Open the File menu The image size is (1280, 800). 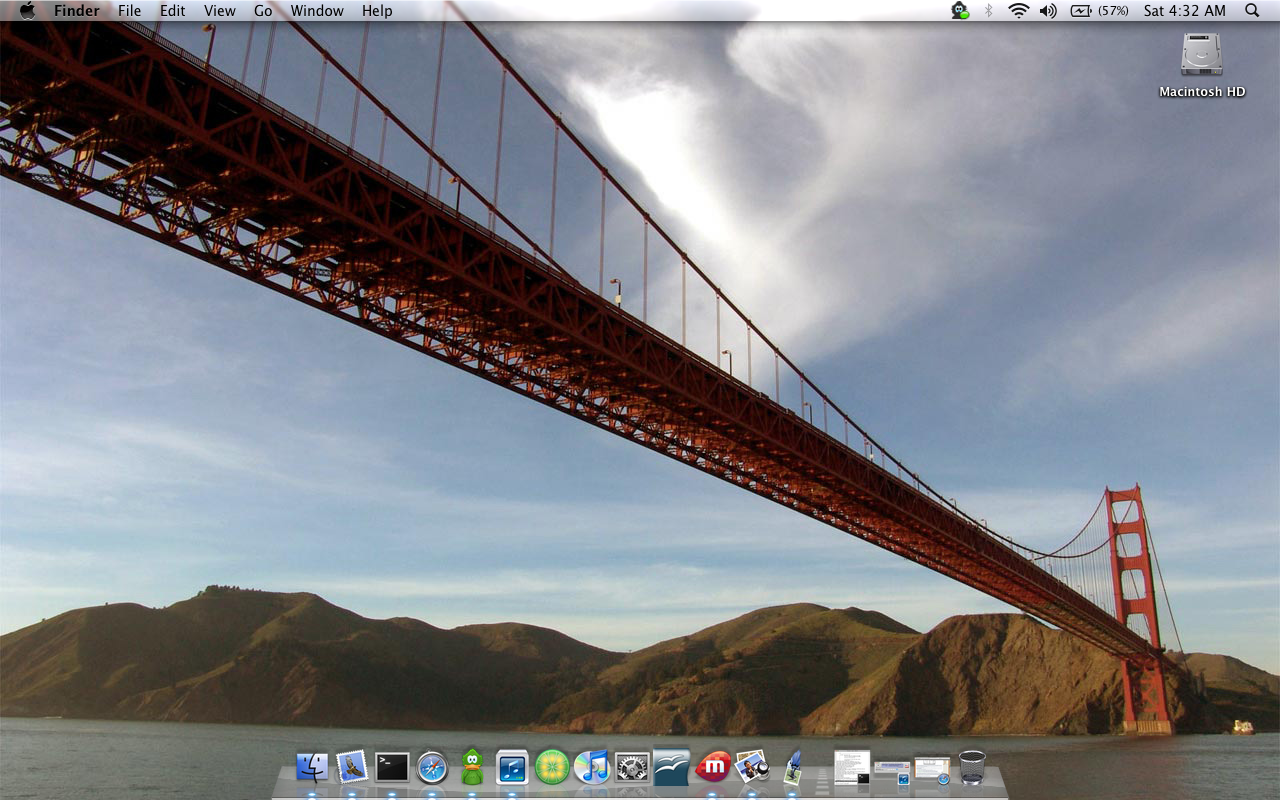[x=129, y=11]
